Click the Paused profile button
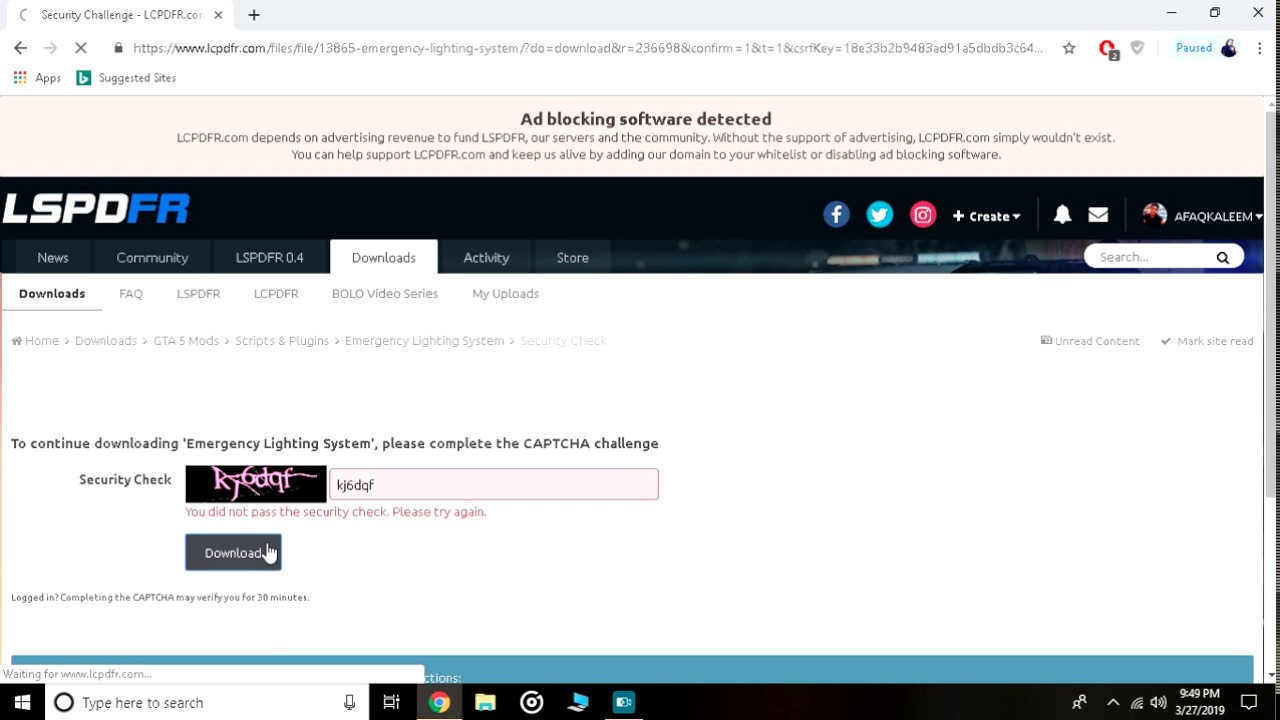The width and height of the screenshot is (1280, 720). pyautogui.click(x=1206, y=48)
